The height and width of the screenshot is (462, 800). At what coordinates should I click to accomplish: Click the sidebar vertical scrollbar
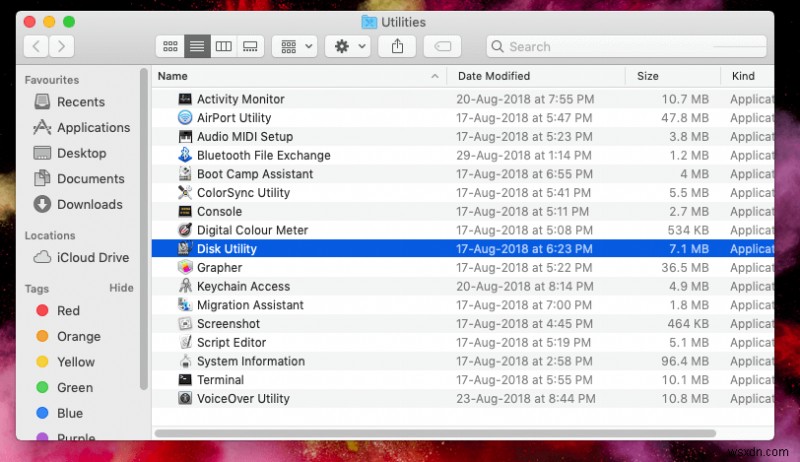point(143,229)
